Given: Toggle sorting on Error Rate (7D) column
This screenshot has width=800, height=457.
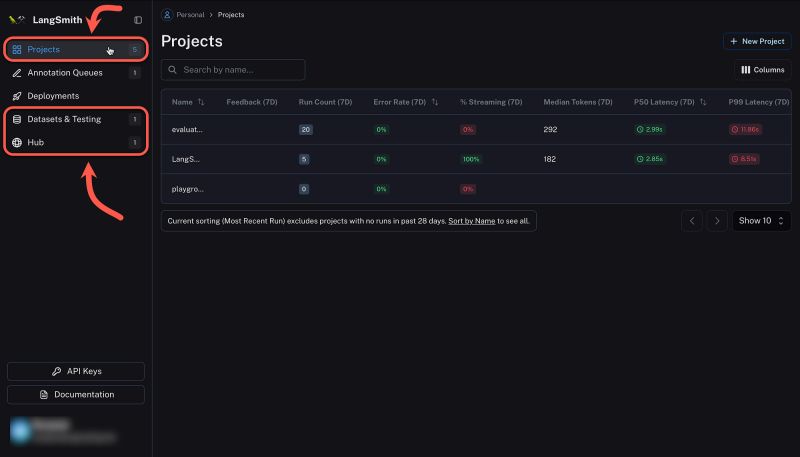Looking at the screenshot, I should 435,102.
